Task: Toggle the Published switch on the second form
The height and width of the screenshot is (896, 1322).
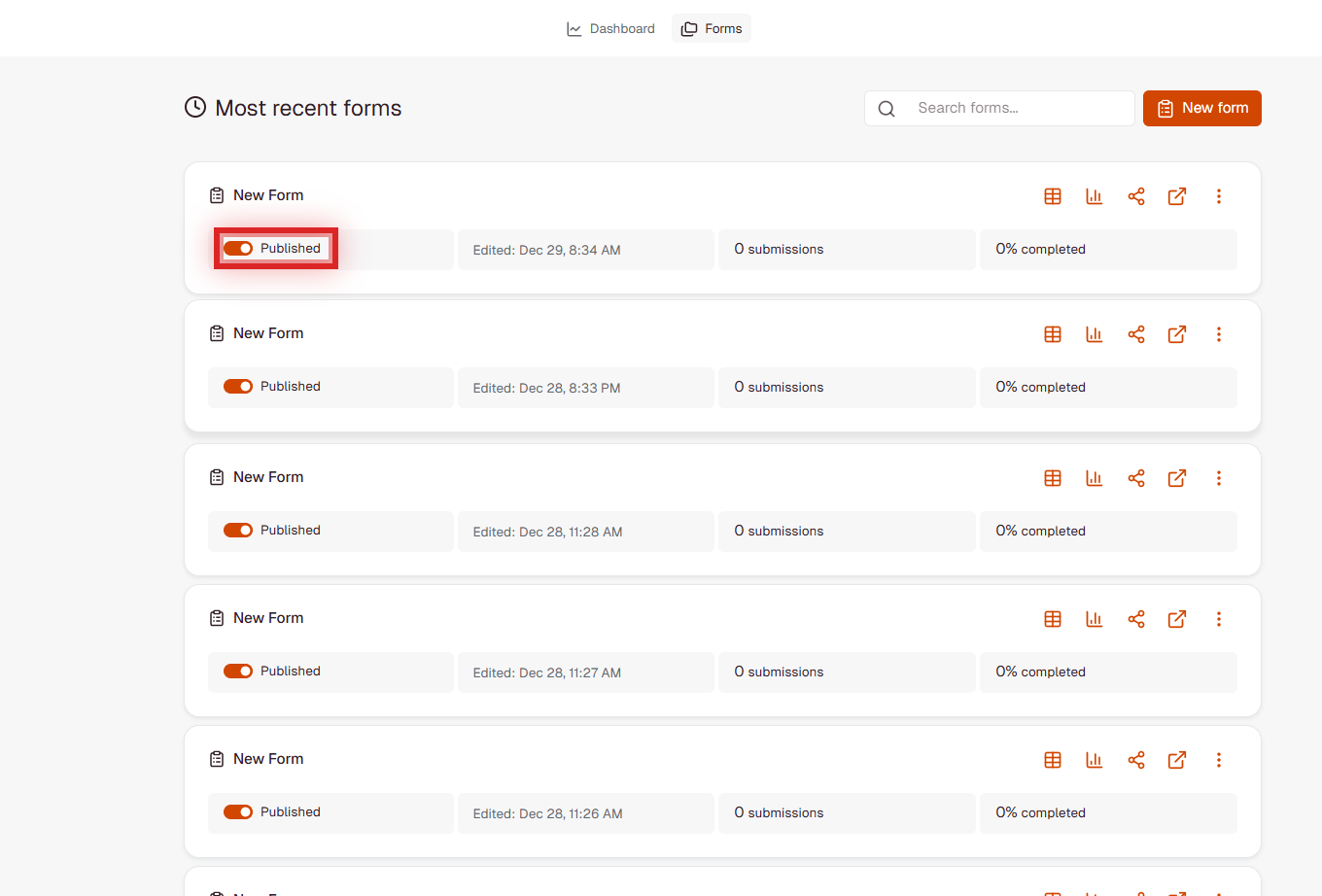Action: pos(238,386)
